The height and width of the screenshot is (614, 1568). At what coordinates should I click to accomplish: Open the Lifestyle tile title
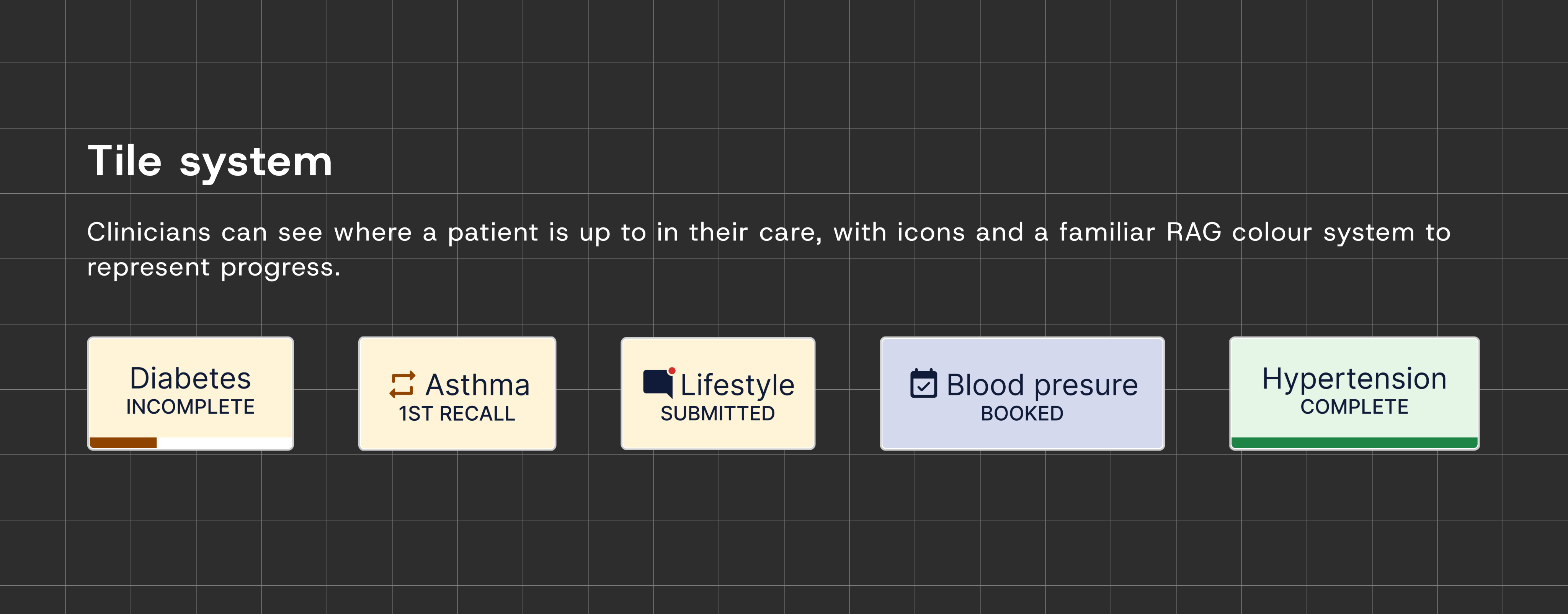pyautogui.click(x=737, y=385)
